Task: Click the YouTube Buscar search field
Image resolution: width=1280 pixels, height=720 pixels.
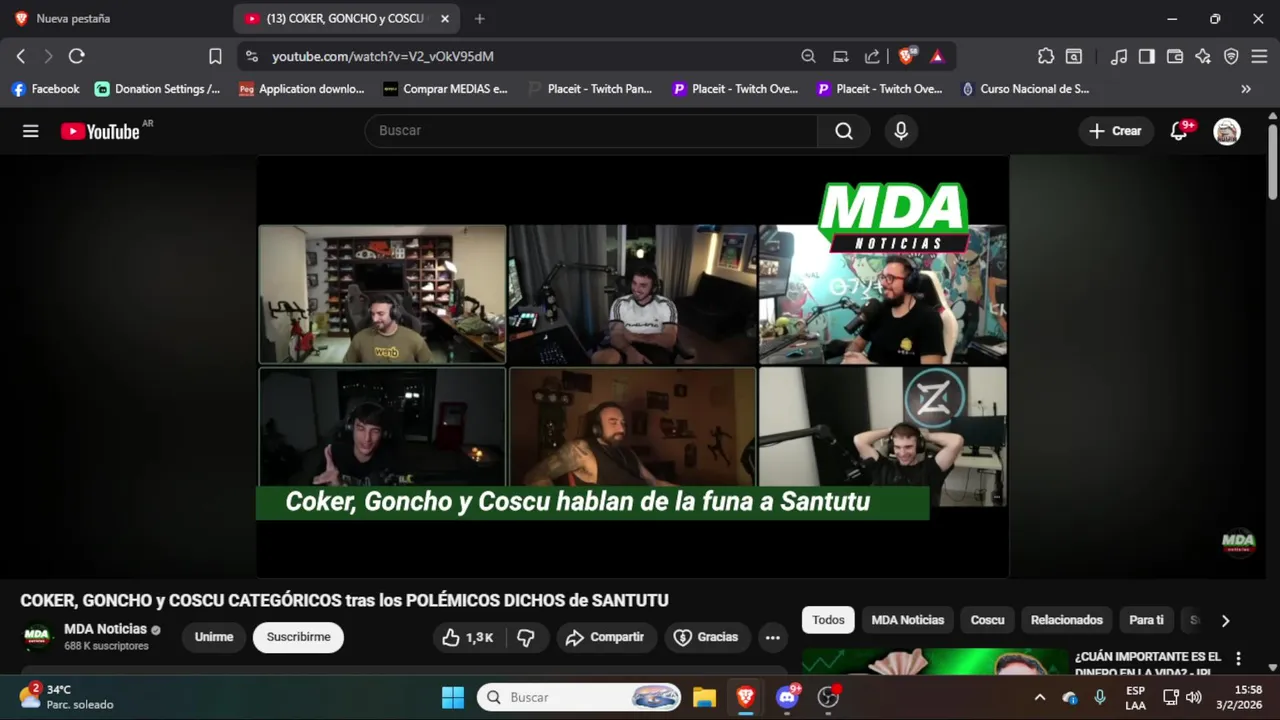Action: (591, 131)
